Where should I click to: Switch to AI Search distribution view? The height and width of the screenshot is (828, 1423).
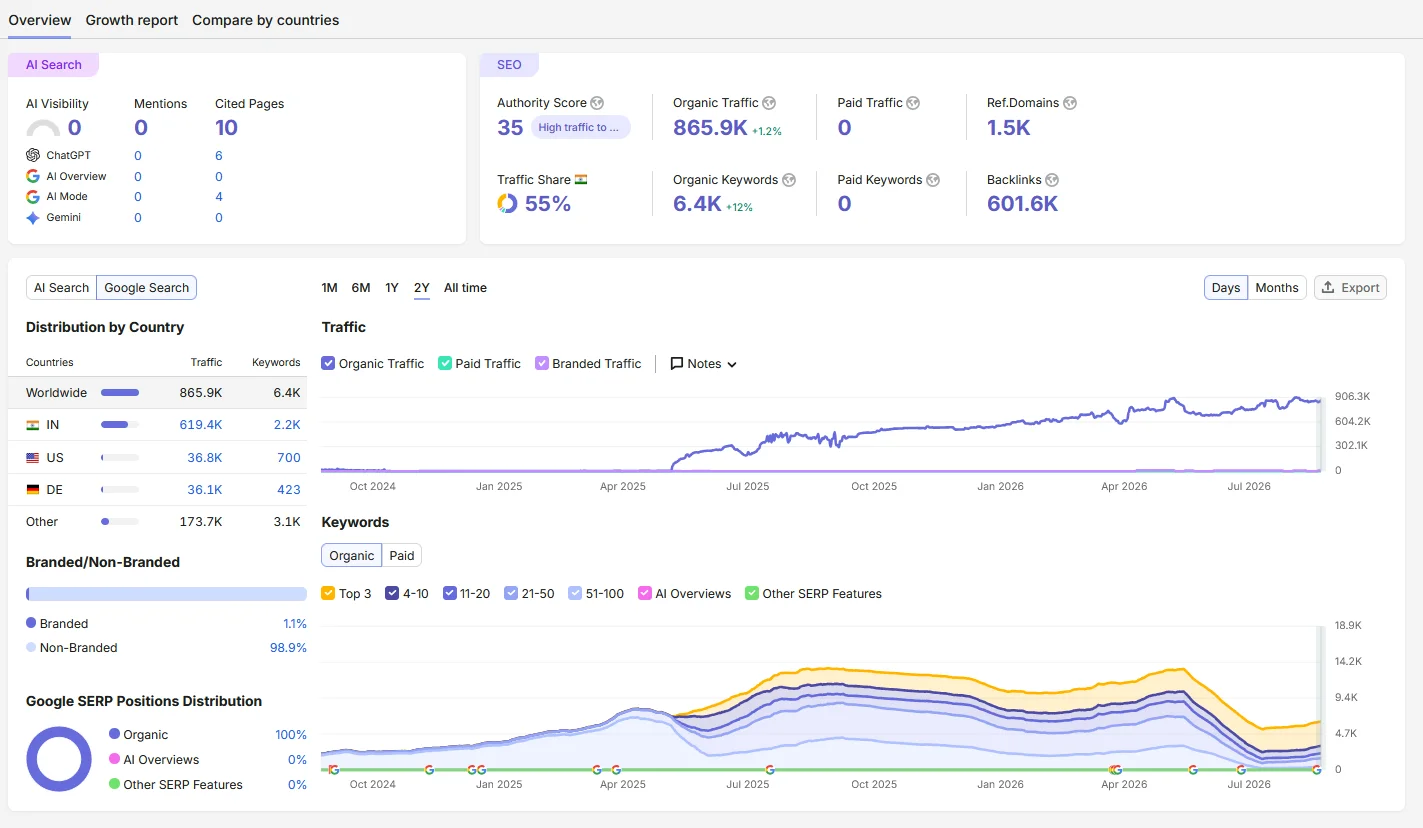click(61, 288)
